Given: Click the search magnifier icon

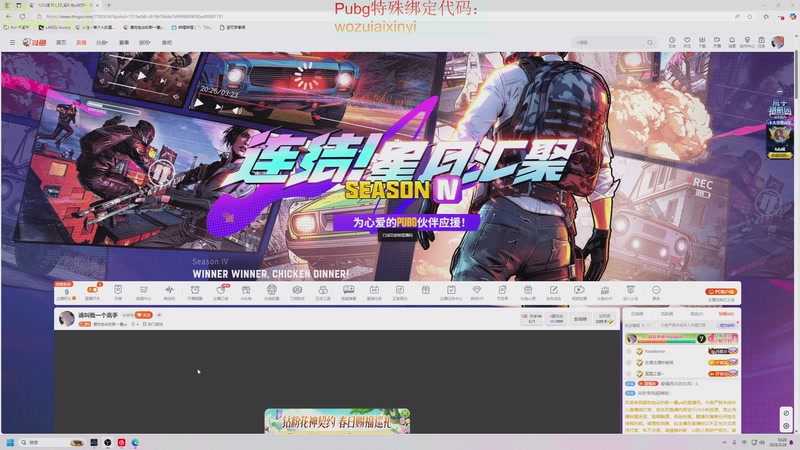Looking at the screenshot, I should tap(650, 42).
